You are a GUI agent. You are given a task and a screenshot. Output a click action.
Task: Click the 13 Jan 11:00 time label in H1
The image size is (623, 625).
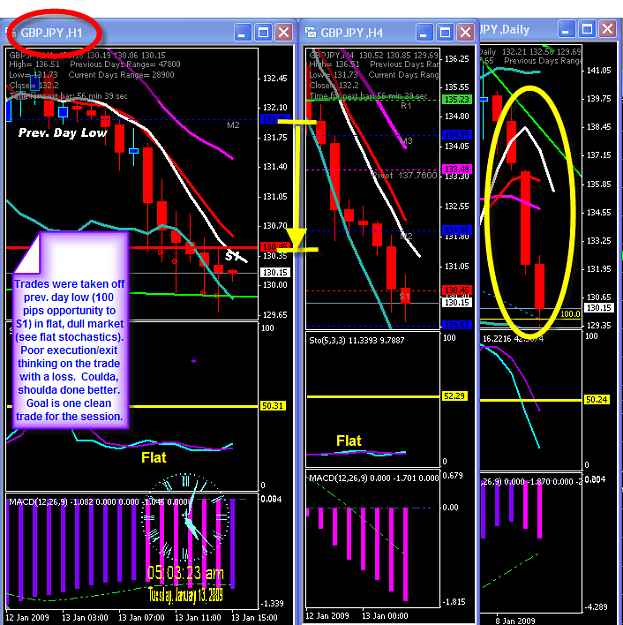tap(198, 617)
